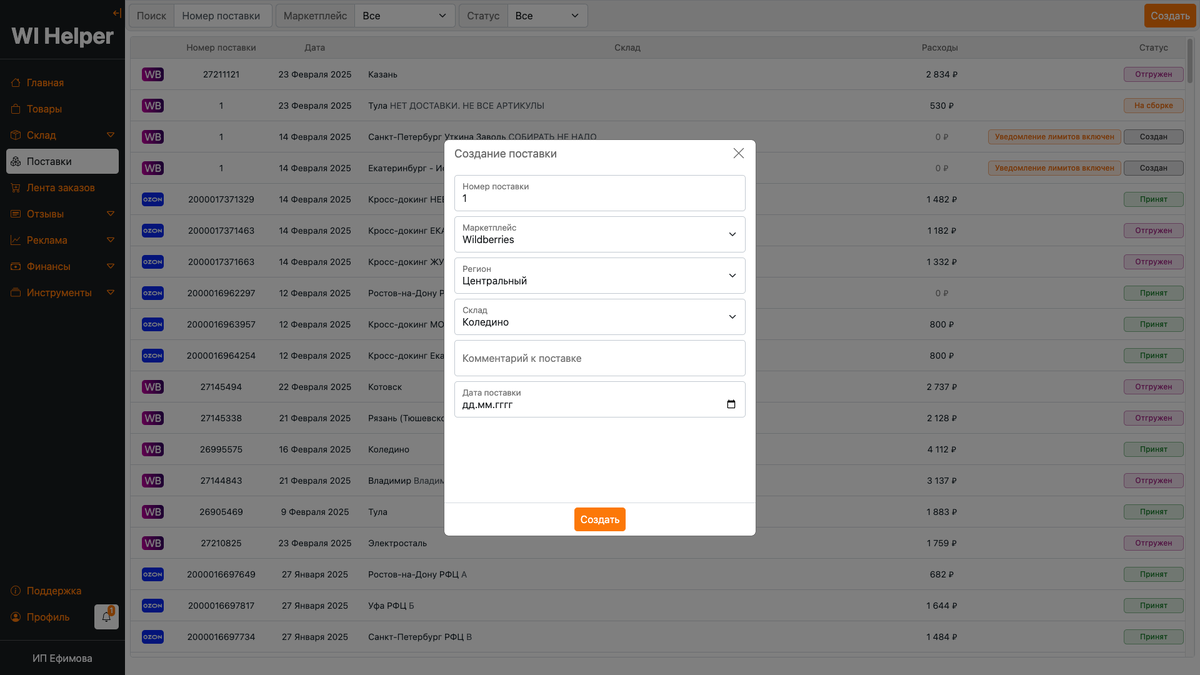Click orange Создать button in dialog
Viewport: 1200px width, 675px height.
[600, 520]
